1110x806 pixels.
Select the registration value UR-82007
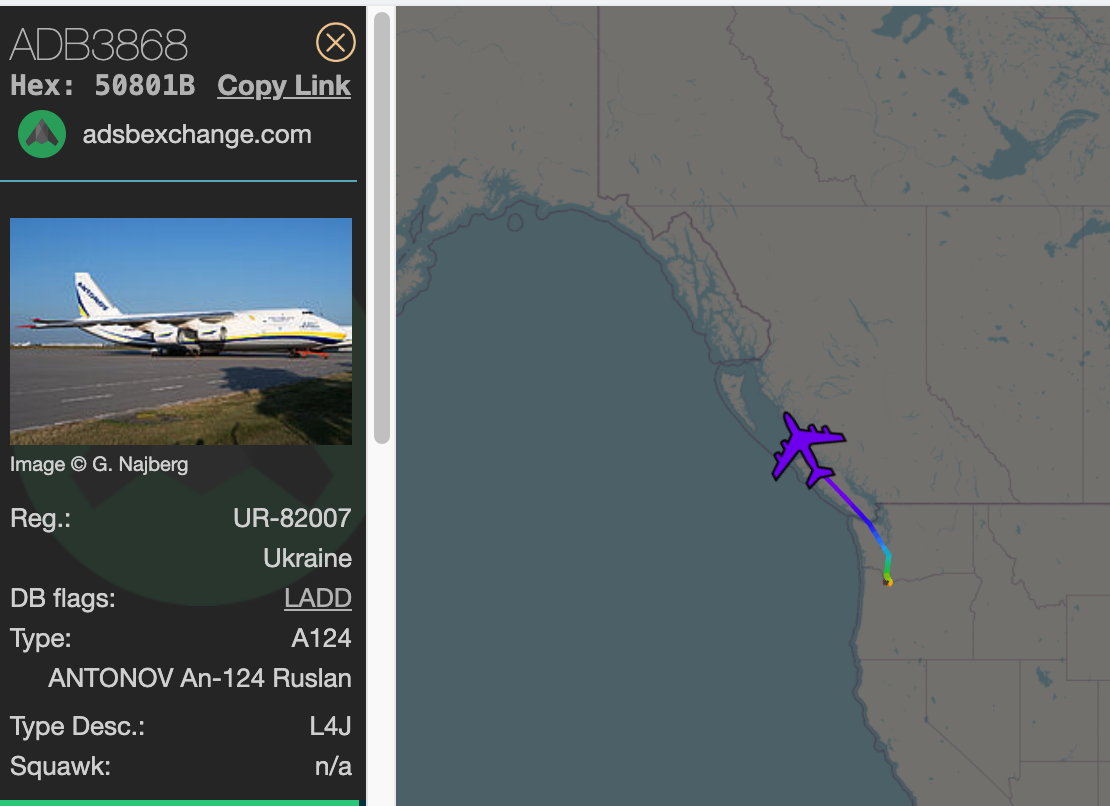(292, 518)
